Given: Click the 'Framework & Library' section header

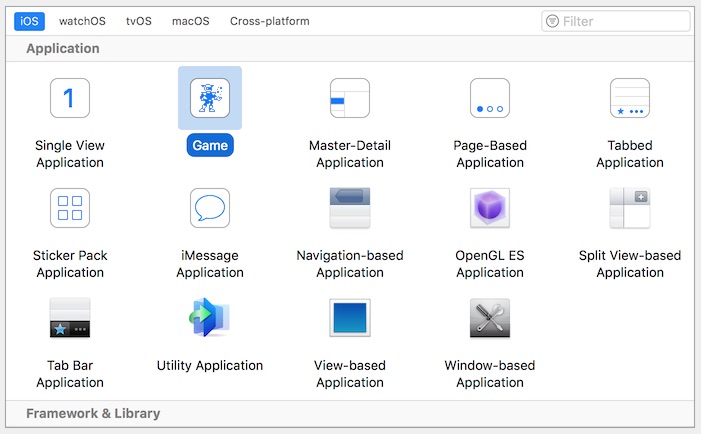Looking at the screenshot, I should [x=93, y=413].
